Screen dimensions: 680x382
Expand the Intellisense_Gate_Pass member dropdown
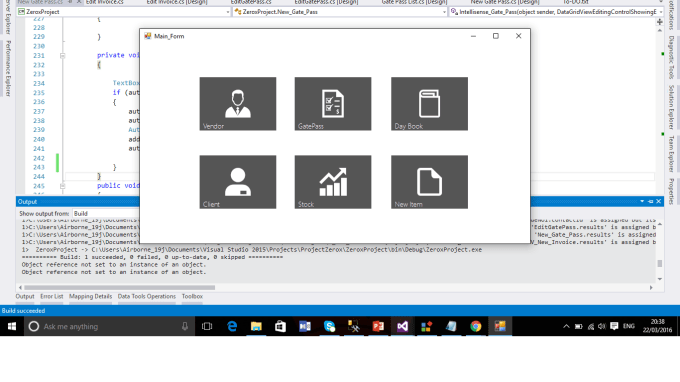pos(661,12)
